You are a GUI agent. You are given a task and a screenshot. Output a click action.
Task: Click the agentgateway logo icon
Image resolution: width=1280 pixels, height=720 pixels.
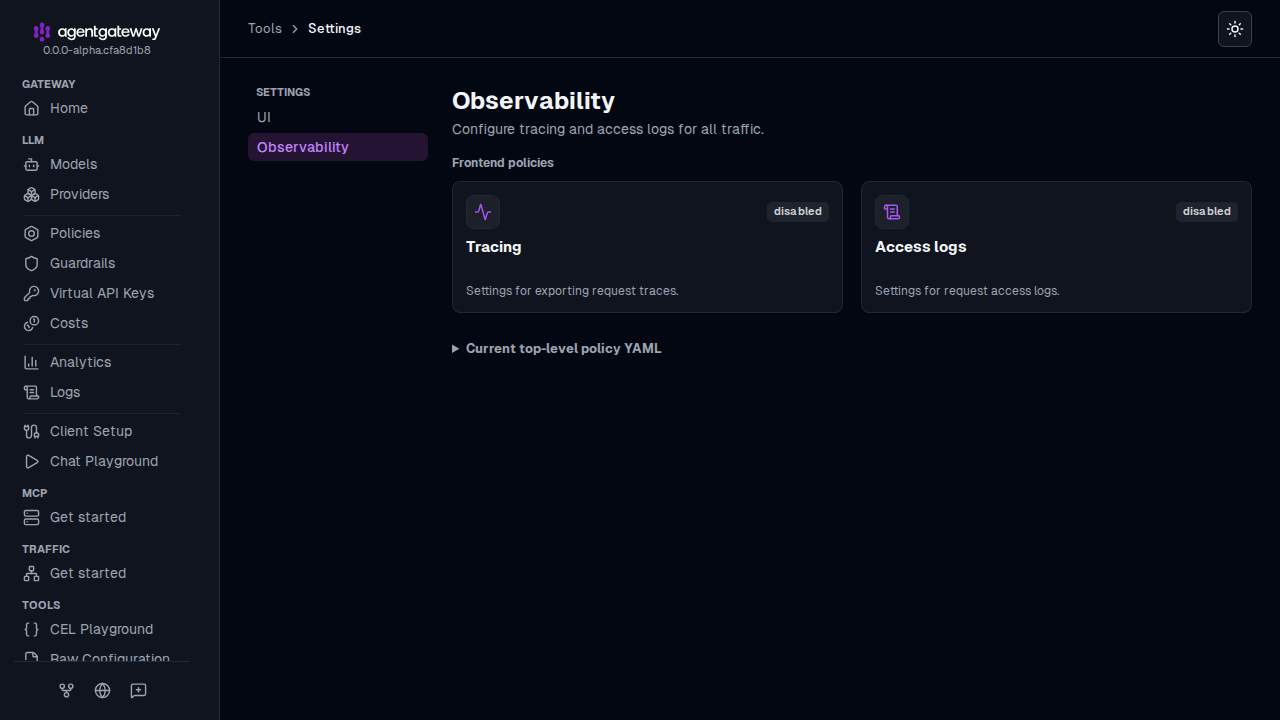(x=42, y=32)
